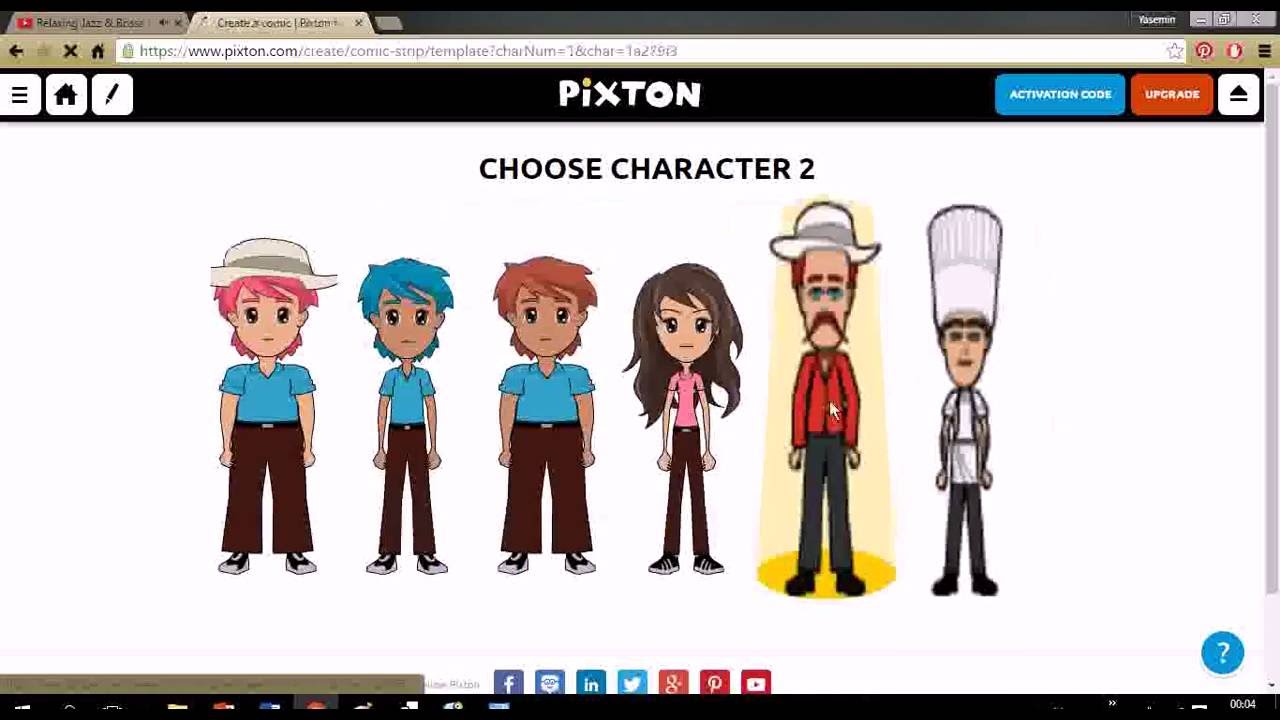Choose the brown-haired character in blue shirt

pyautogui.click(x=545, y=415)
